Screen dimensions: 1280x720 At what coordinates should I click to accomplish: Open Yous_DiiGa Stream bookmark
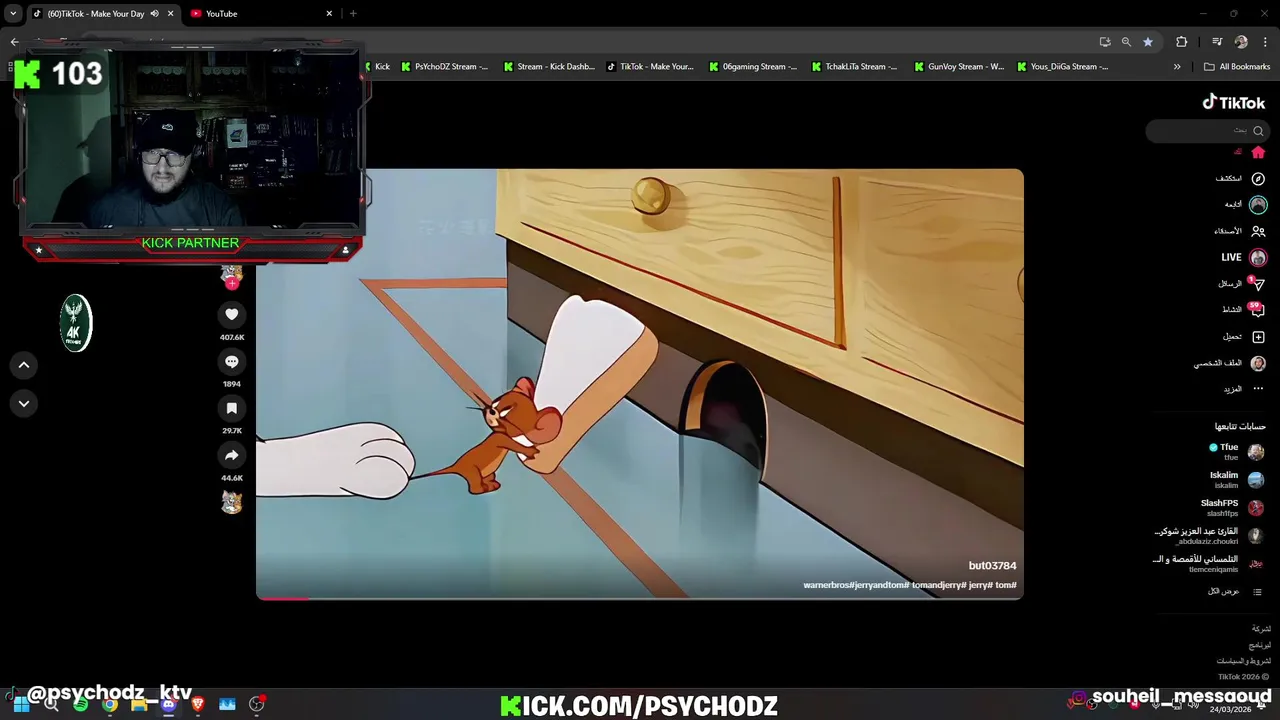coord(1062,67)
